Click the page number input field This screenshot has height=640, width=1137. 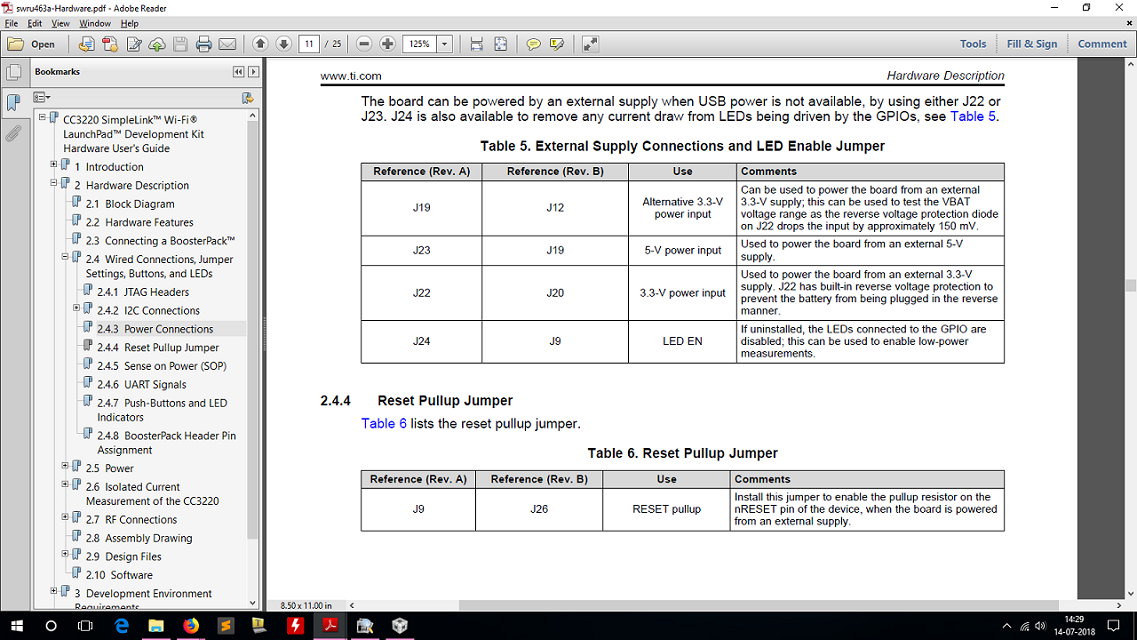[309, 44]
